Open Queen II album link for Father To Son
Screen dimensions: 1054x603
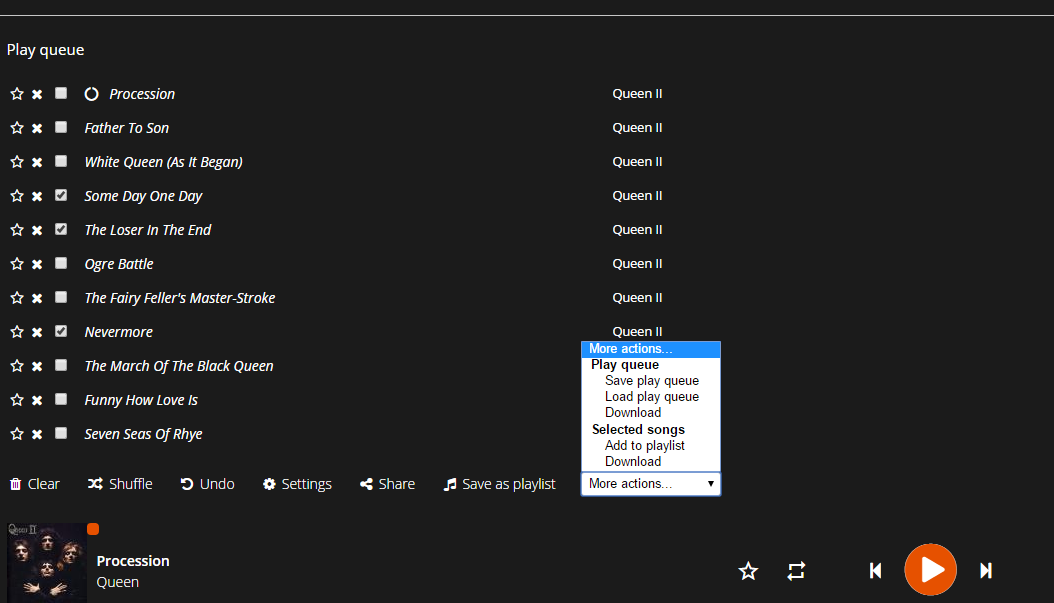click(x=637, y=128)
